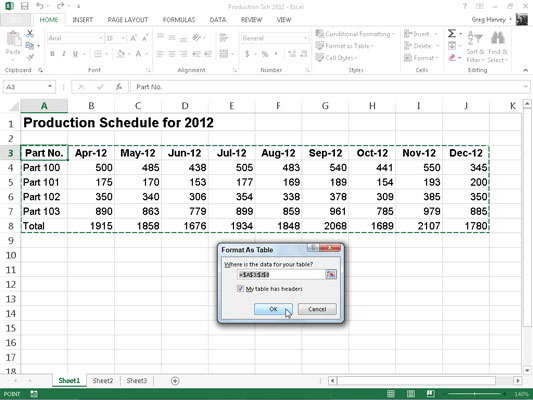The image size is (533, 400).
Task: Toggle Bold formatting button
Action: 52,54
